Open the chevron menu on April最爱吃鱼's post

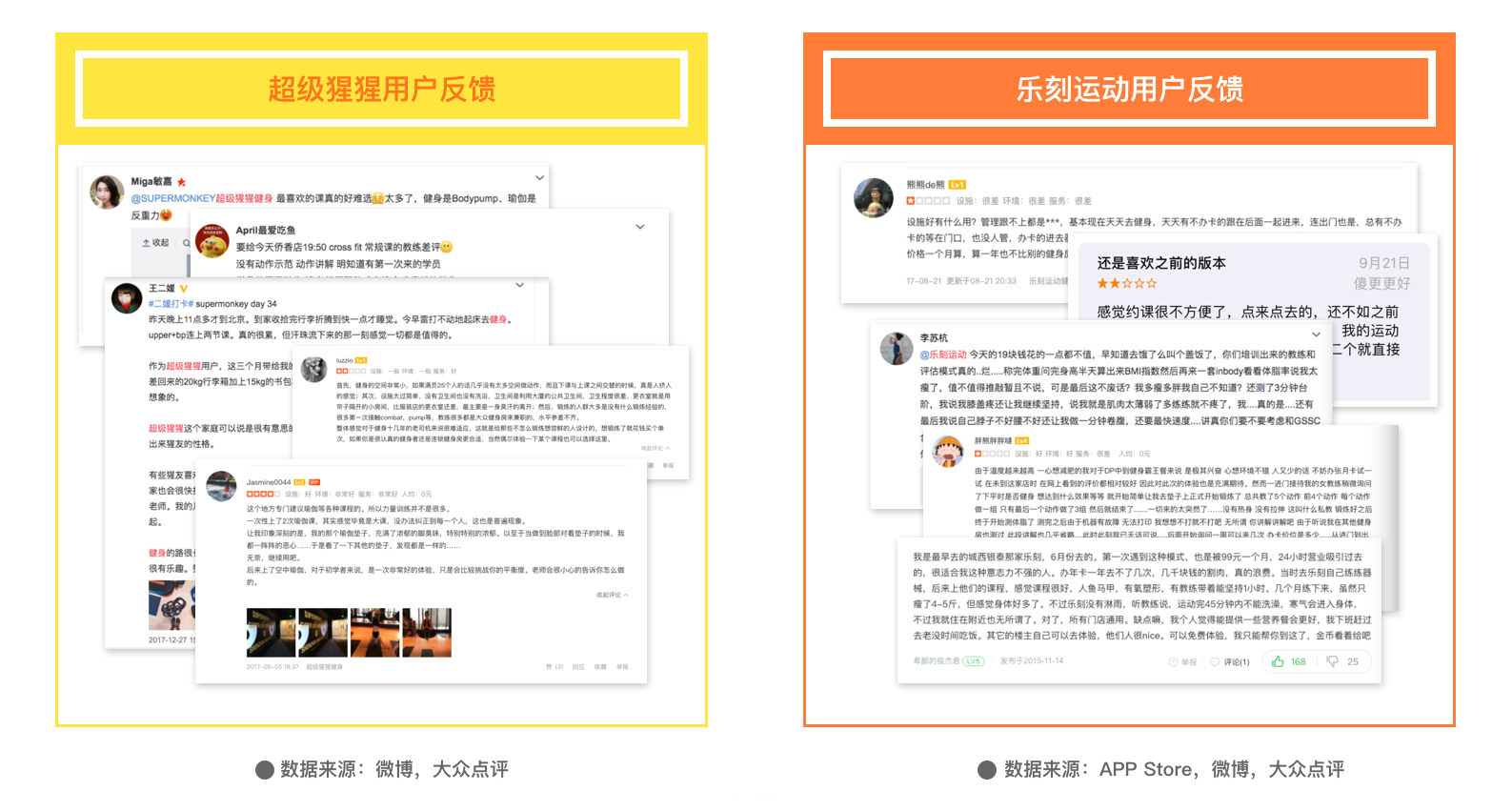tap(640, 227)
